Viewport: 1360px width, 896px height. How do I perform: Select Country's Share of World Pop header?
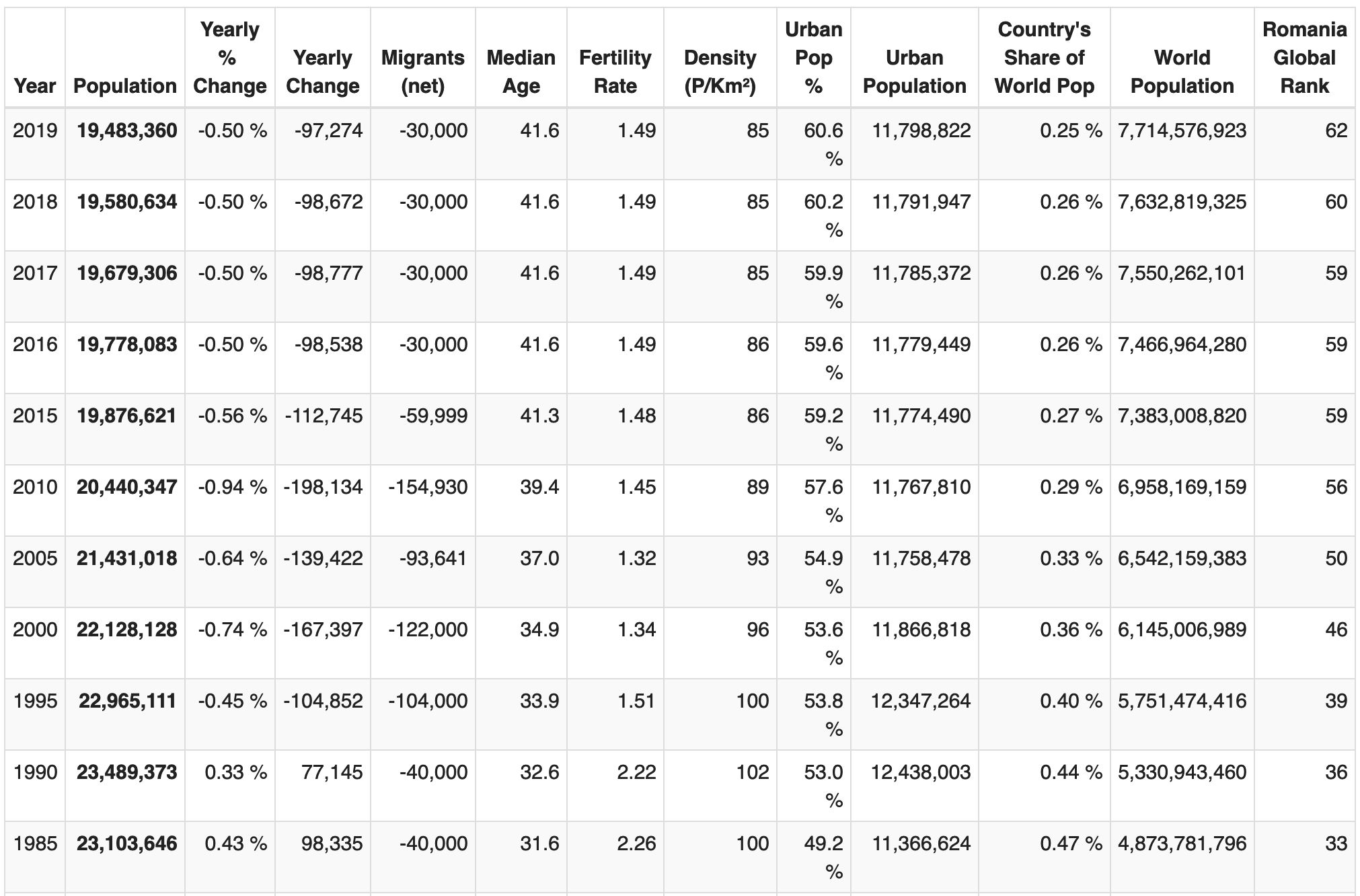[x=1045, y=58]
